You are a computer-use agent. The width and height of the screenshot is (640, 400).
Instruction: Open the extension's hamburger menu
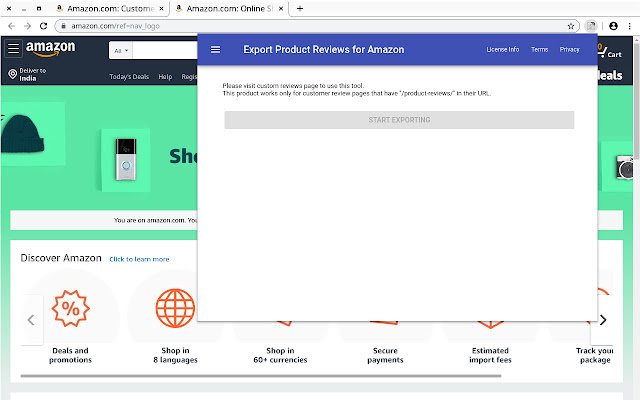click(215, 49)
